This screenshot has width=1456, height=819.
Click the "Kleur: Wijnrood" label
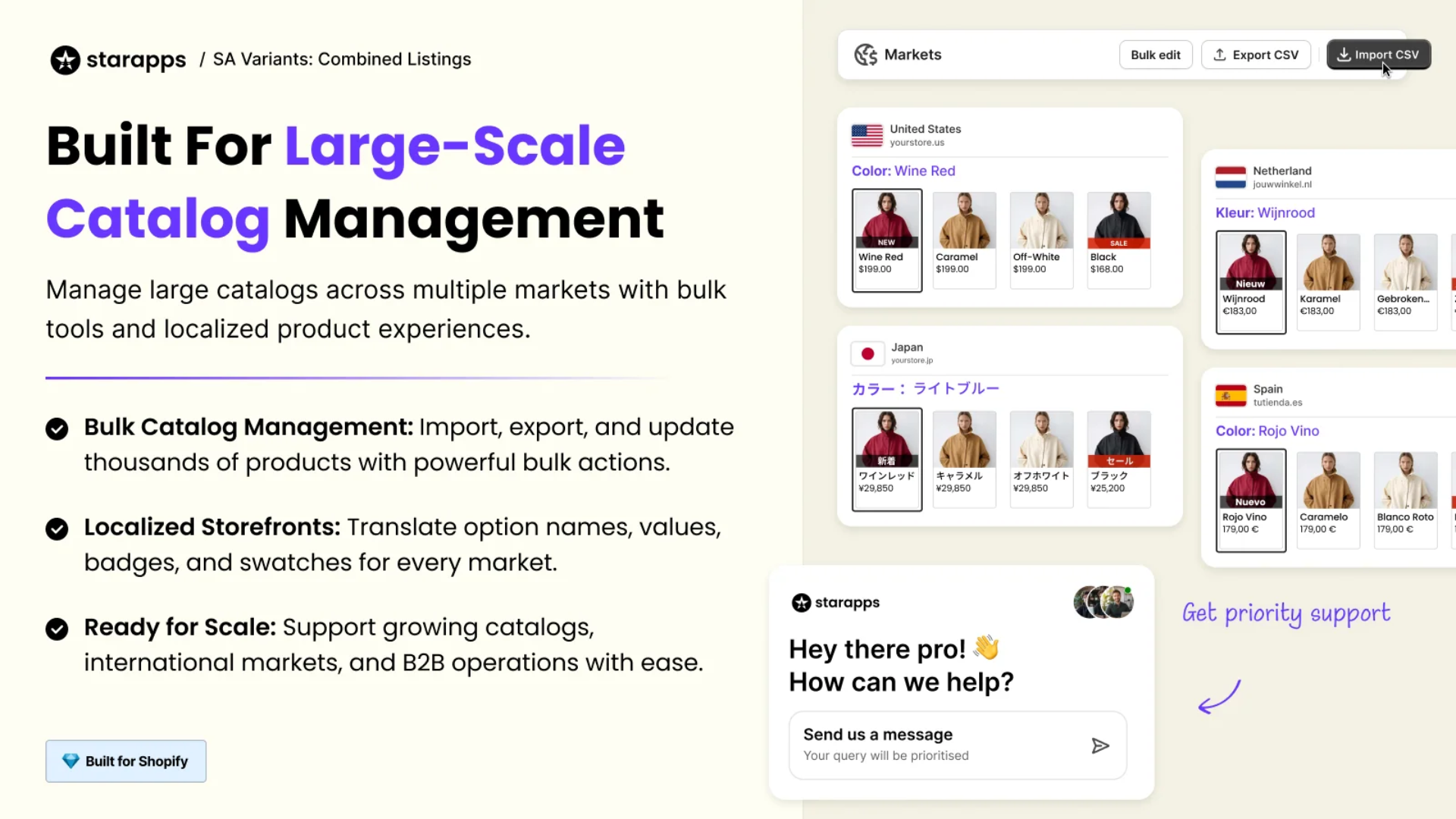1265,212
